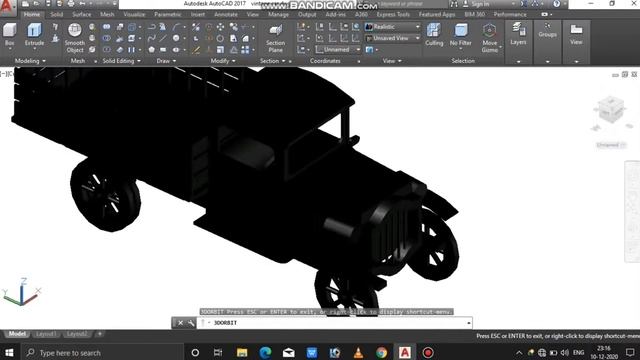The image size is (640, 360).
Task: Open VLC from the taskbar
Action: pos(358,353)
